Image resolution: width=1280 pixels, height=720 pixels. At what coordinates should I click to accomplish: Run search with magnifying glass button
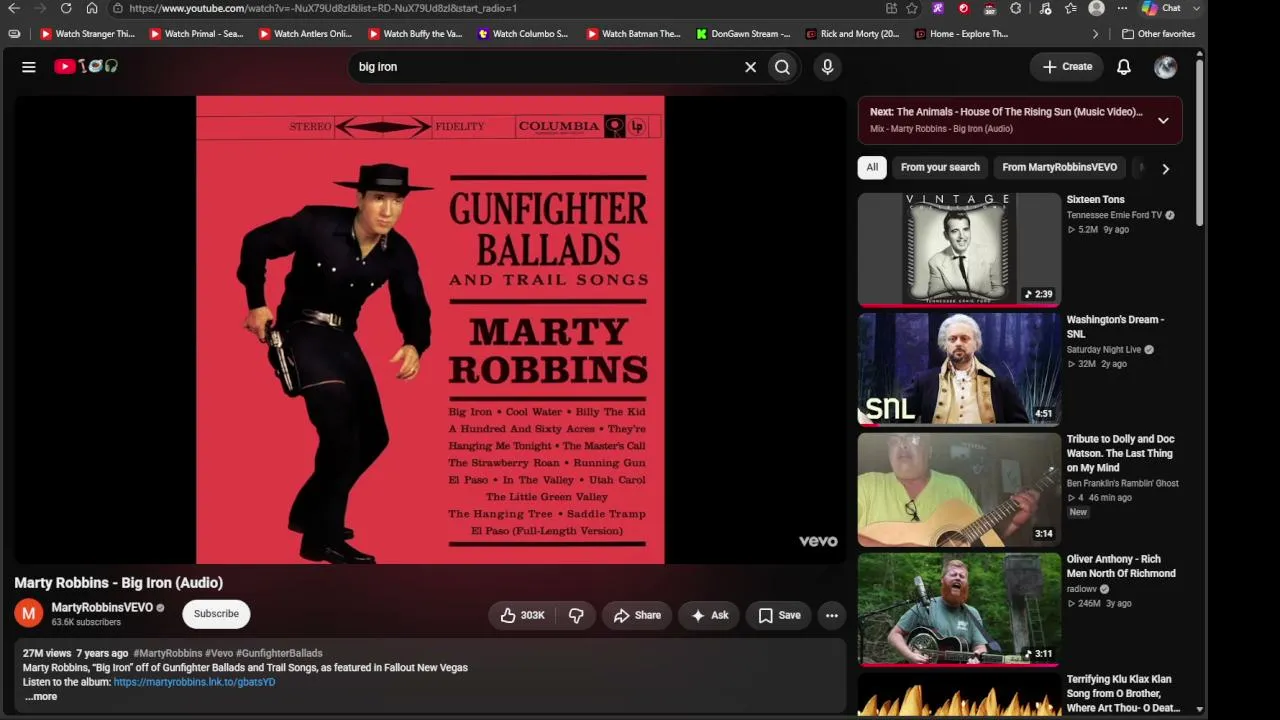(782, 67)
